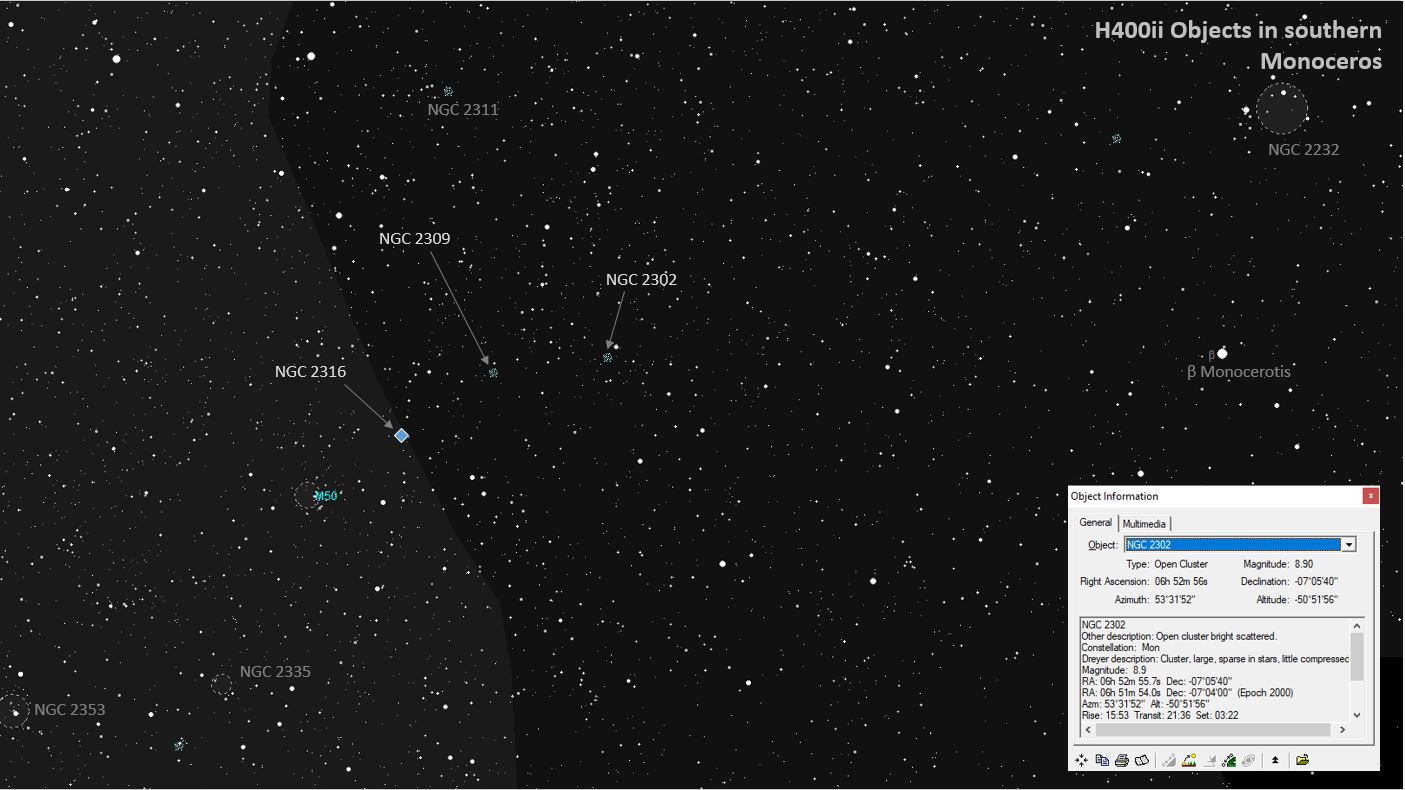Collapse dialog with the up-arrow icon
Image resolution: width=1405 pixels, height=790 pixels.
tap(1275, 760)
